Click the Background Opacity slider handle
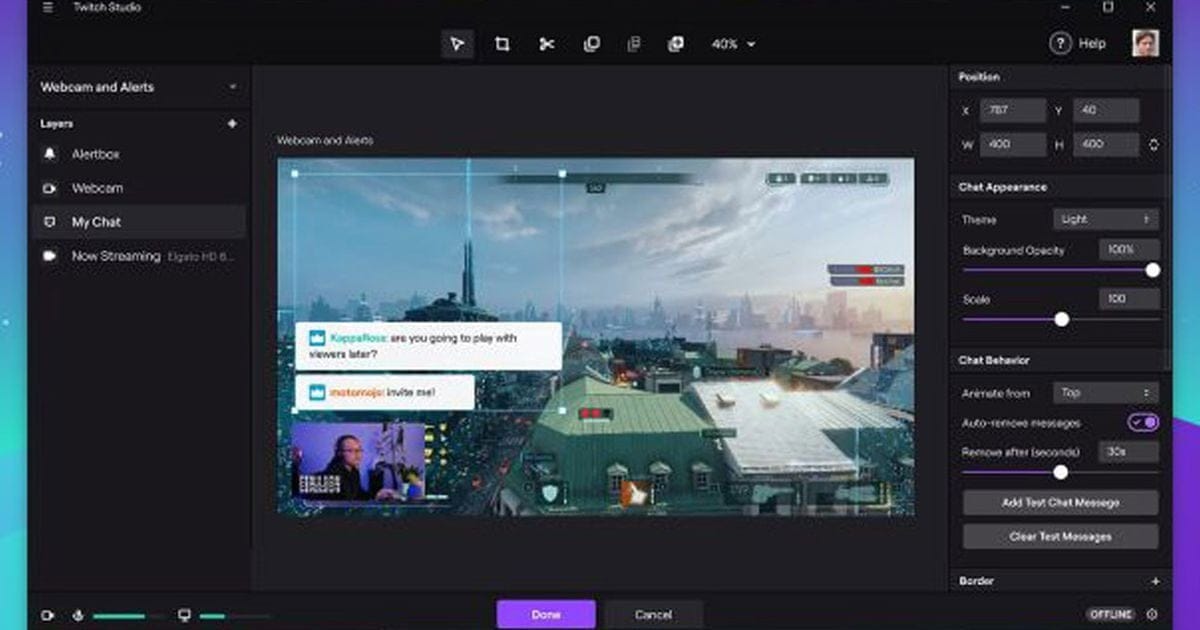This screenshot has height=630, width=1200. point(1153,270)
